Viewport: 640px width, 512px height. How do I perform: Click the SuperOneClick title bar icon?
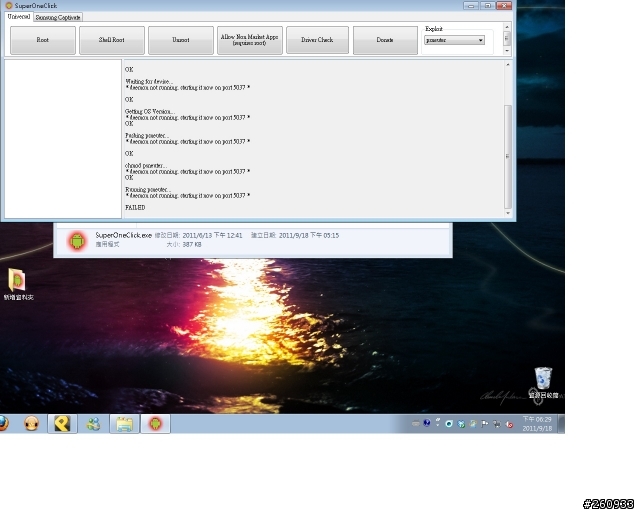click(8, 5)
